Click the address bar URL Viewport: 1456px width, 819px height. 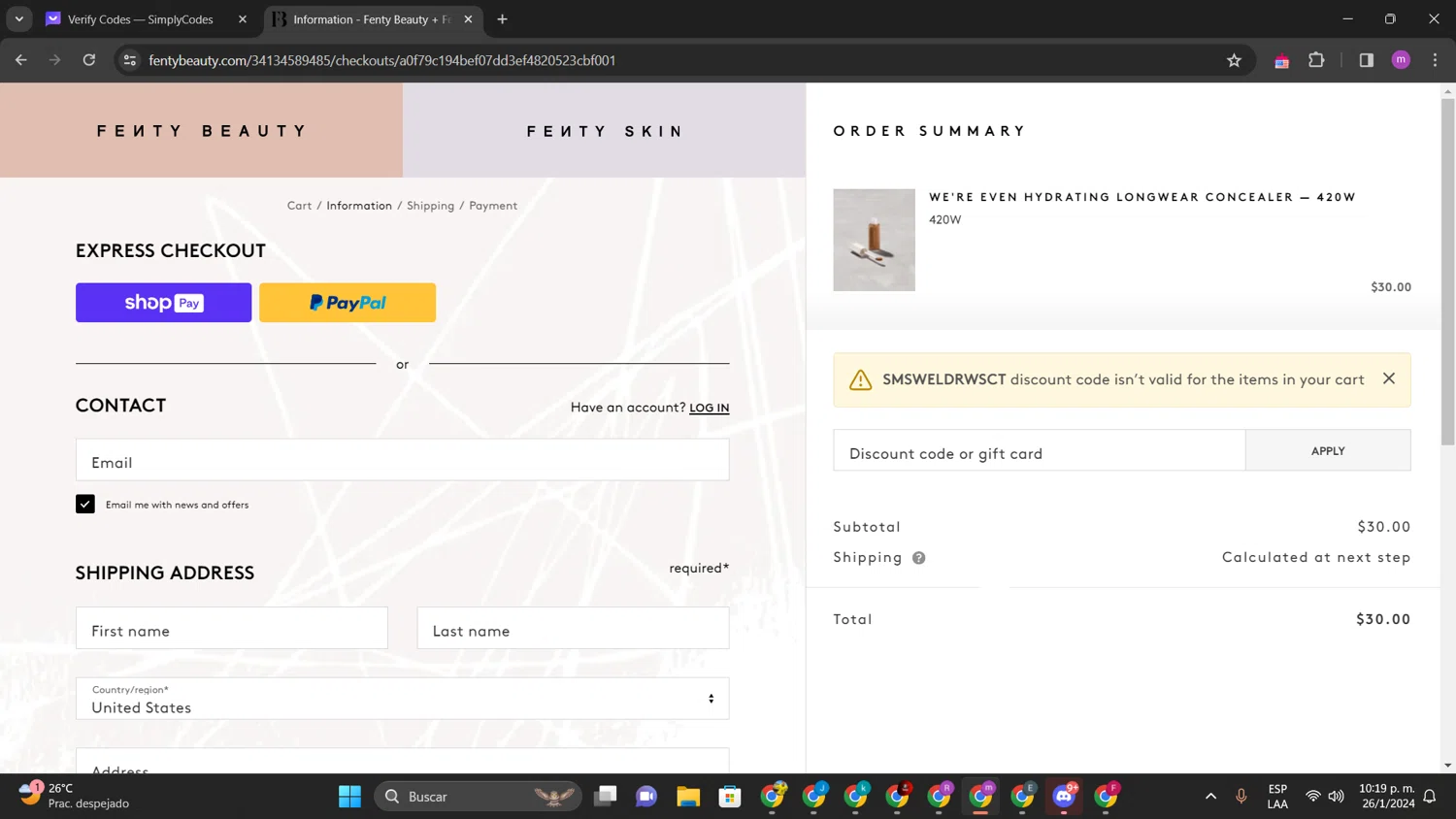coord(381,60)
